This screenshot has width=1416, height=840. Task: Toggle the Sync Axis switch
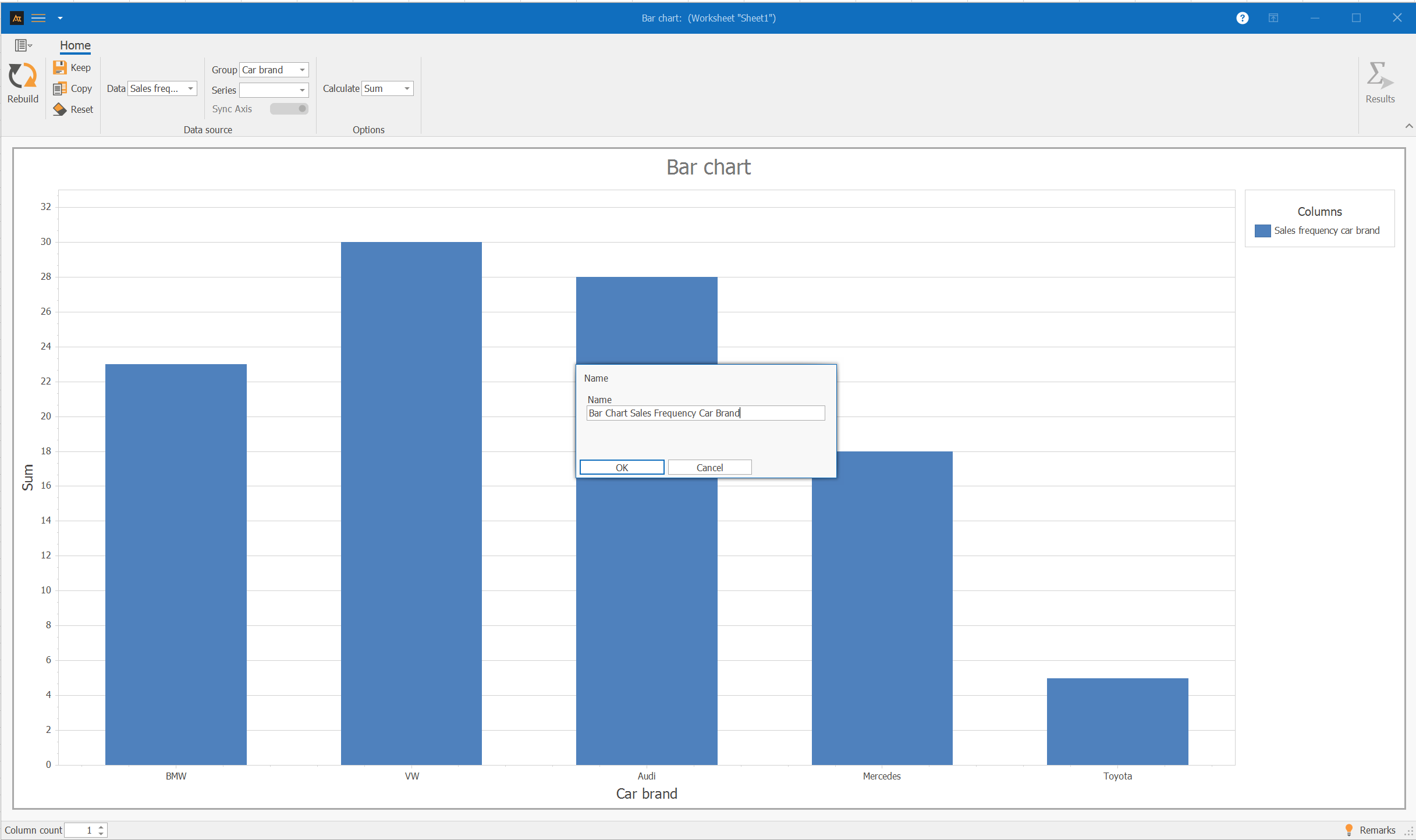[289, 109]
